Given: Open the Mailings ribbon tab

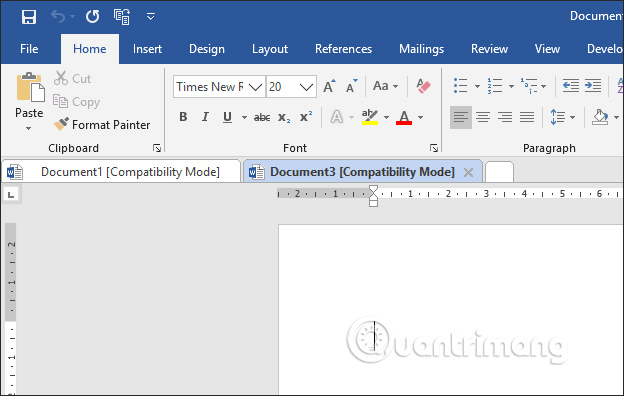Looking at the screenshot, I should [421, 49].
